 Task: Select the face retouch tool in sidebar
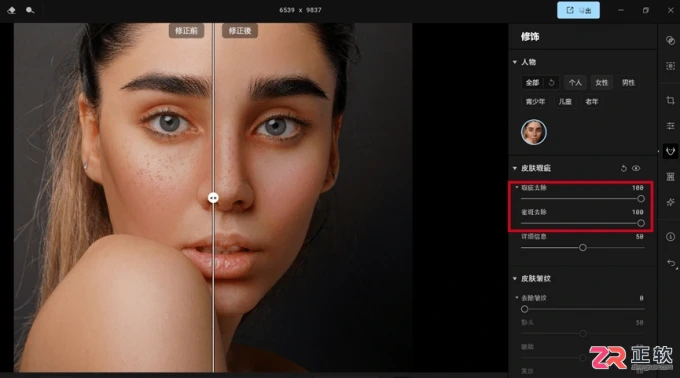(x=670, y=151)
